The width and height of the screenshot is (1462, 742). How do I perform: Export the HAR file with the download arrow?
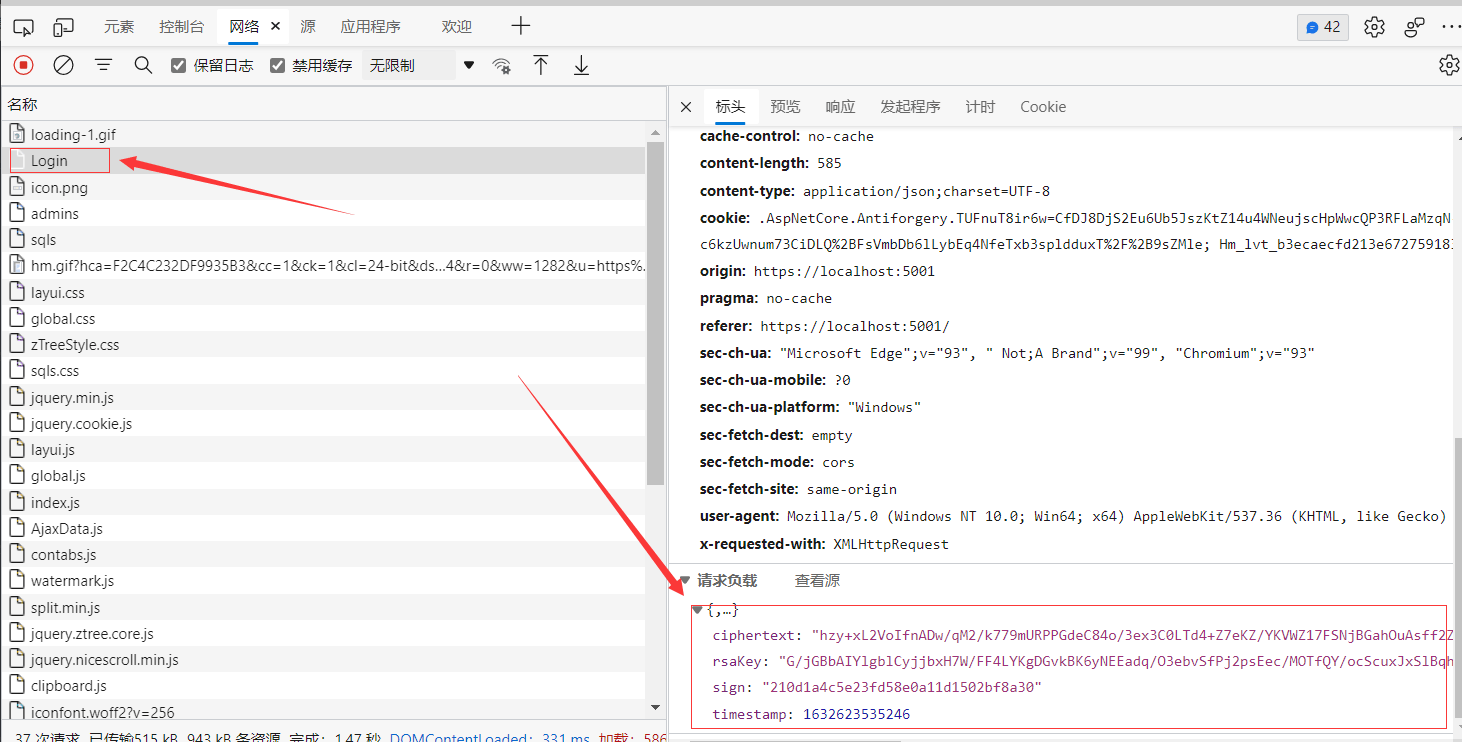pos(581,65)
